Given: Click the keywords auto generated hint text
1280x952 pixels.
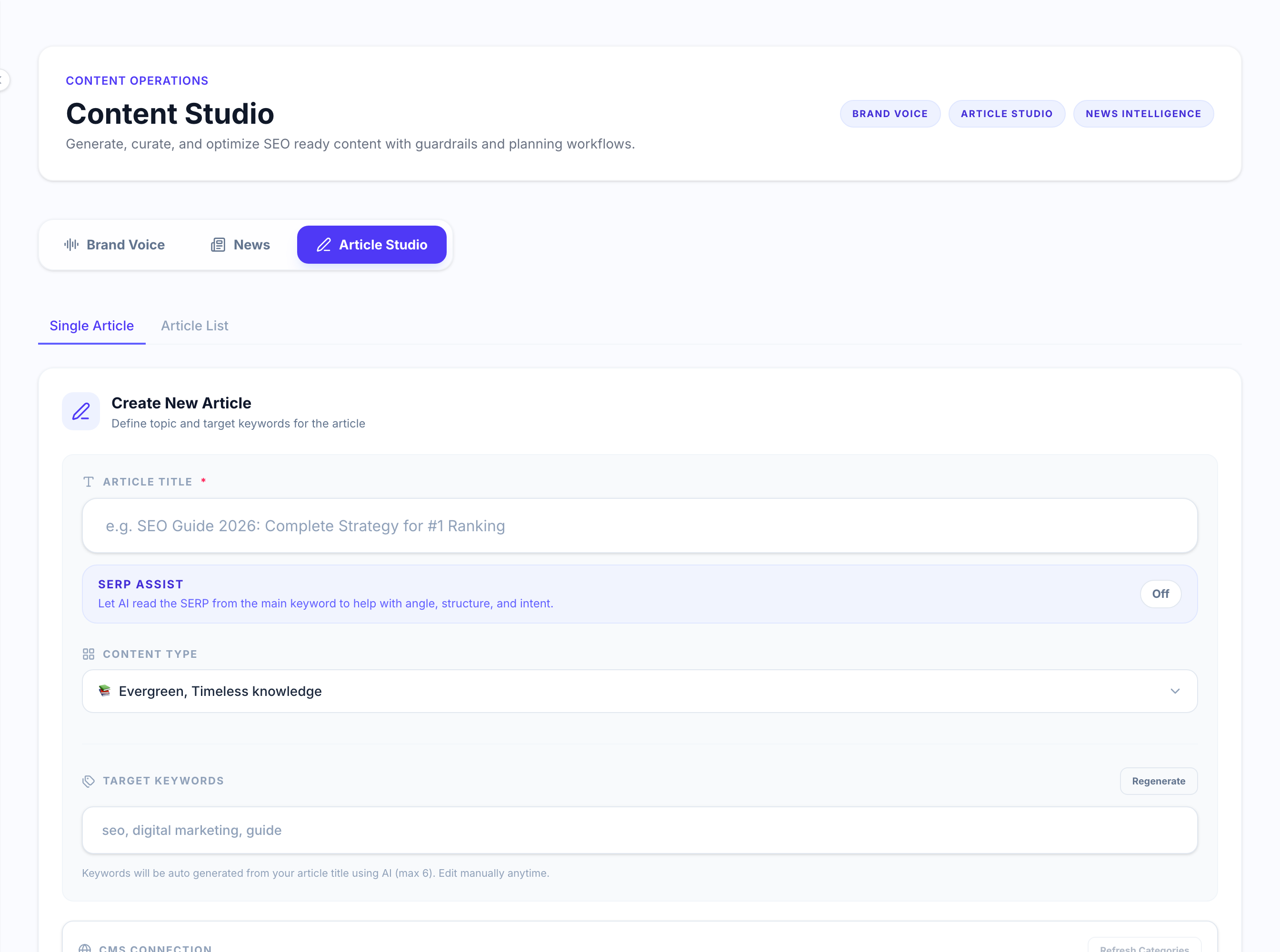Looking at the screenshot, I should pos(315,873).
